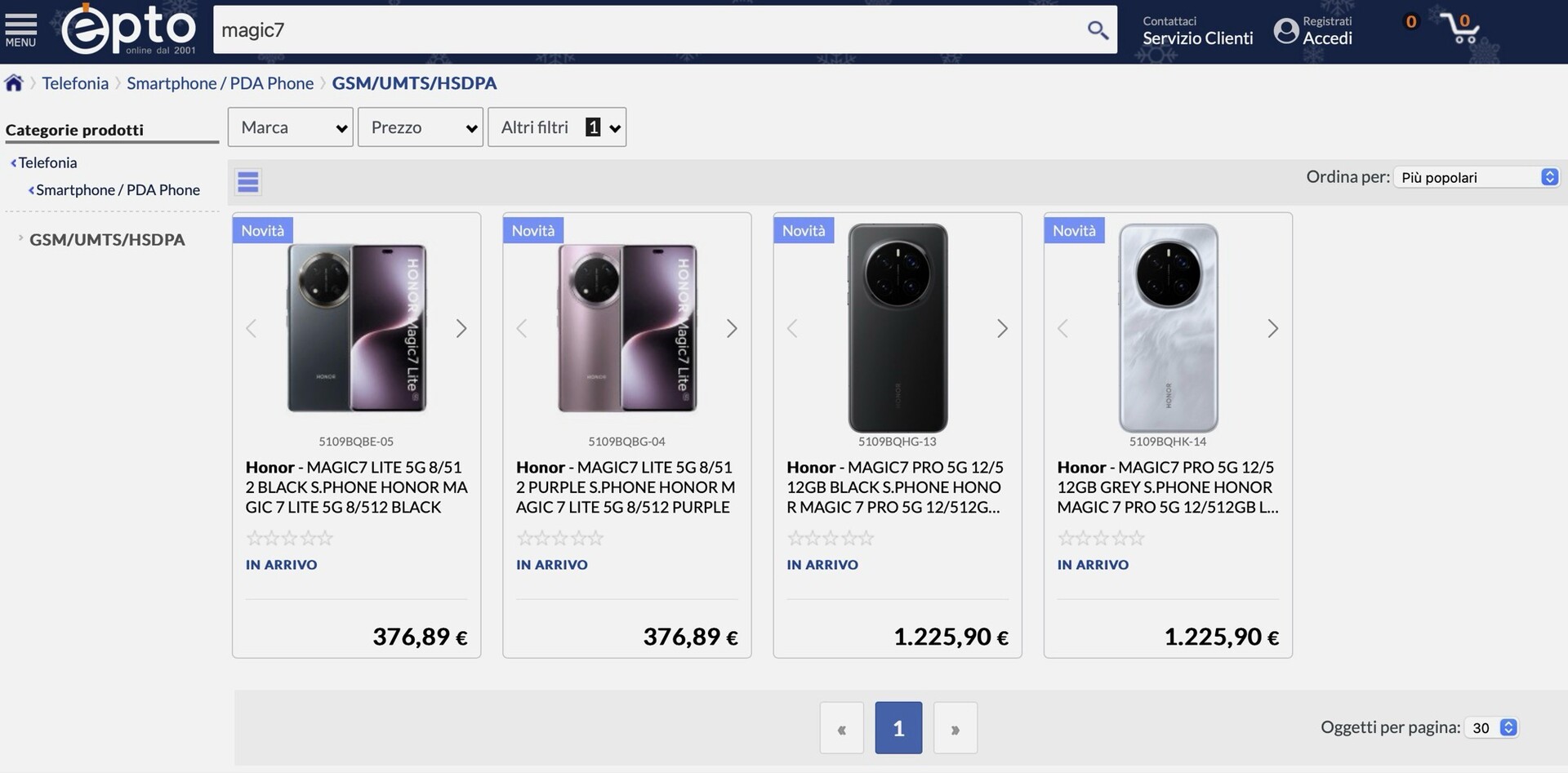1568x773 pixels.
Task: Open the Altri filtri dropdown
Action: 557,127
